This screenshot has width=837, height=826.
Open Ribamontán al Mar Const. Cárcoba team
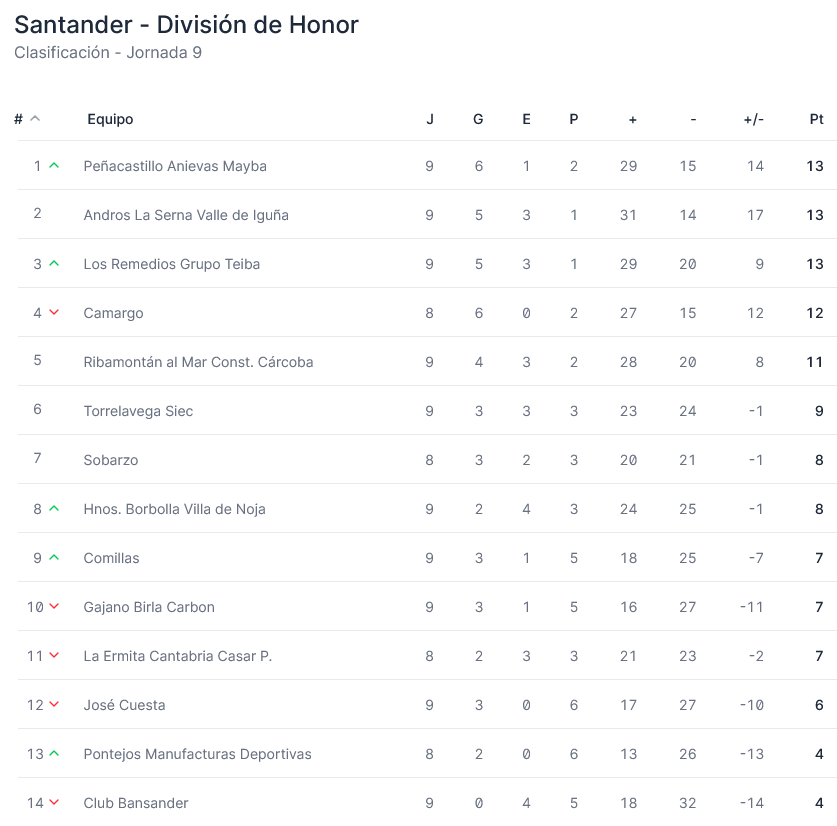pos(198,362)
